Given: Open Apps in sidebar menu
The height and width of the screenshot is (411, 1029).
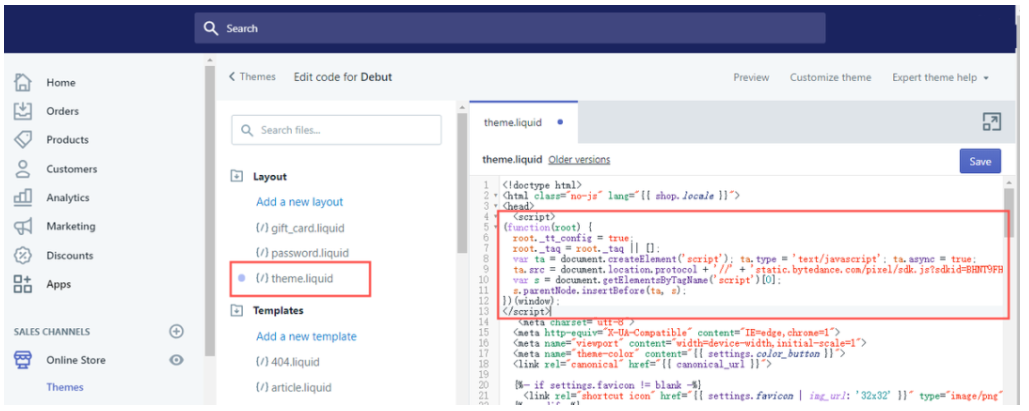Looking at the screenshot, I should click(x=58, y=284).
